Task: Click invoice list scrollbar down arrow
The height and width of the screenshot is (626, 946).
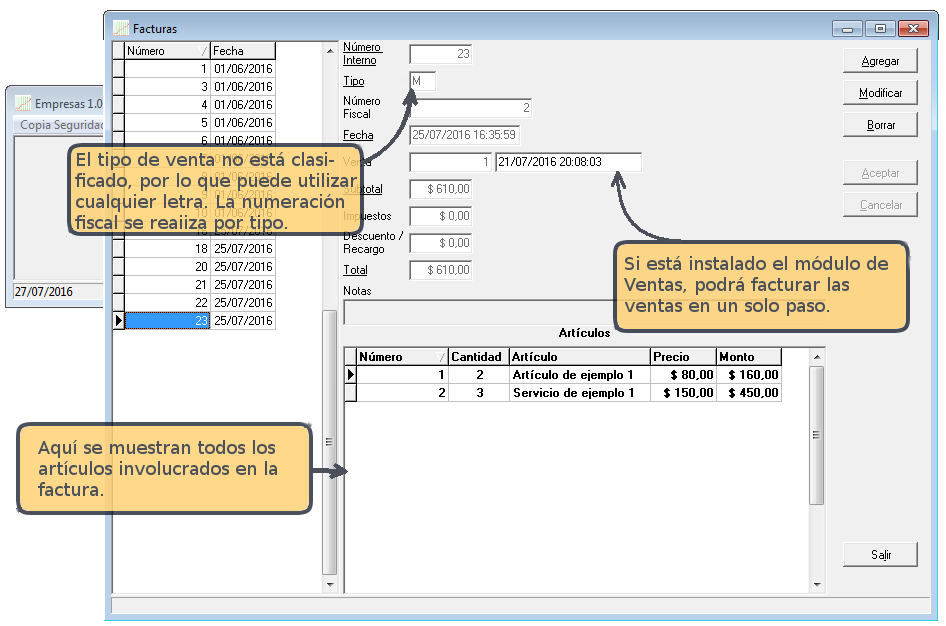Action: [329, 584]
